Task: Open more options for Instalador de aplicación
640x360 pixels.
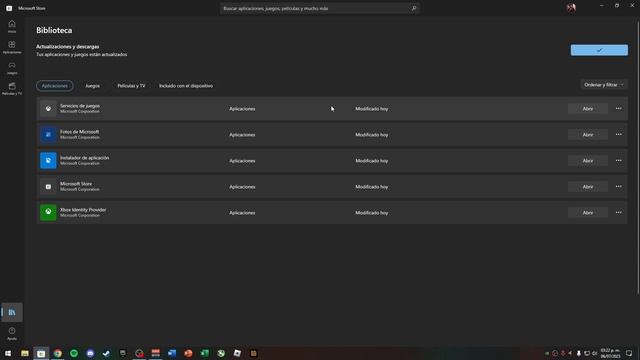Action: 618,160
